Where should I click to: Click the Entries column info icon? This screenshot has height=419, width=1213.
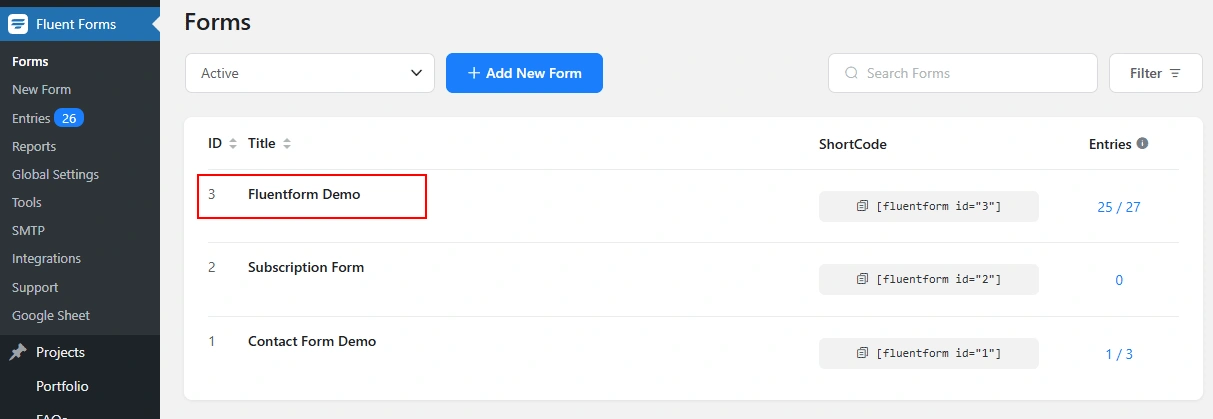click(x=1142, y=143)
